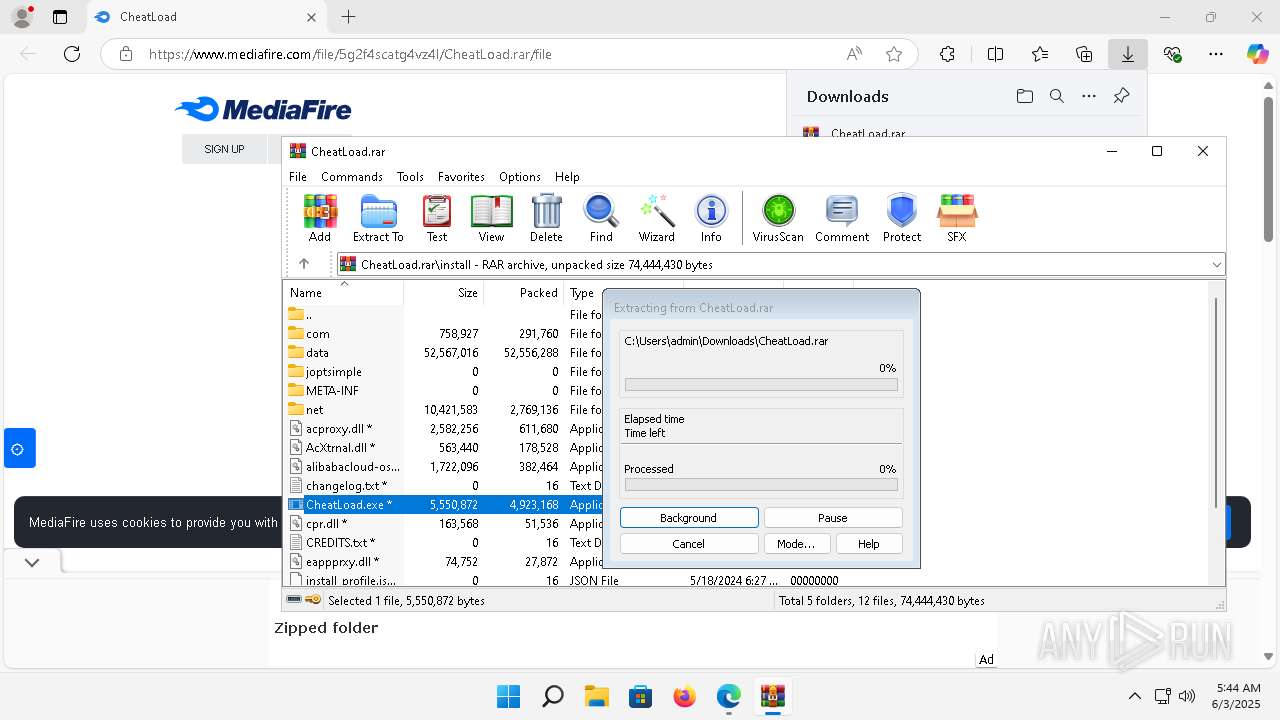Screen dimensions: 1280x720
Task: Open the WinRAR File menu
Action: [298, 176]
